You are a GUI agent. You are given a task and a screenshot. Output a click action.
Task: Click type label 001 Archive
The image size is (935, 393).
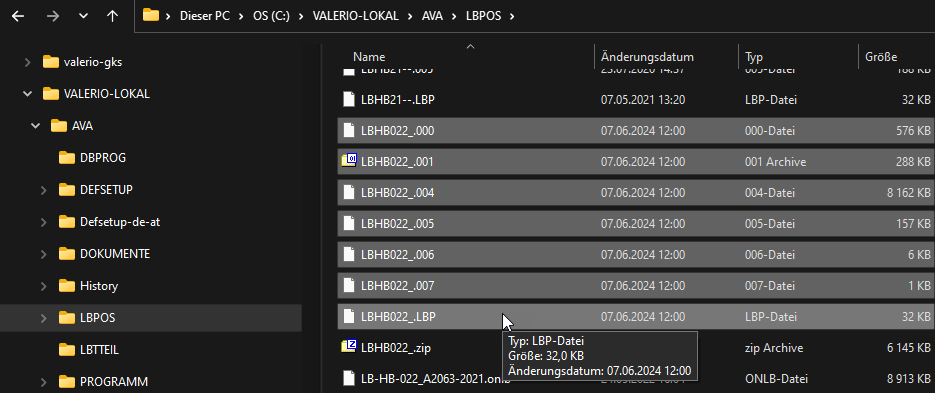click(776, 162)
